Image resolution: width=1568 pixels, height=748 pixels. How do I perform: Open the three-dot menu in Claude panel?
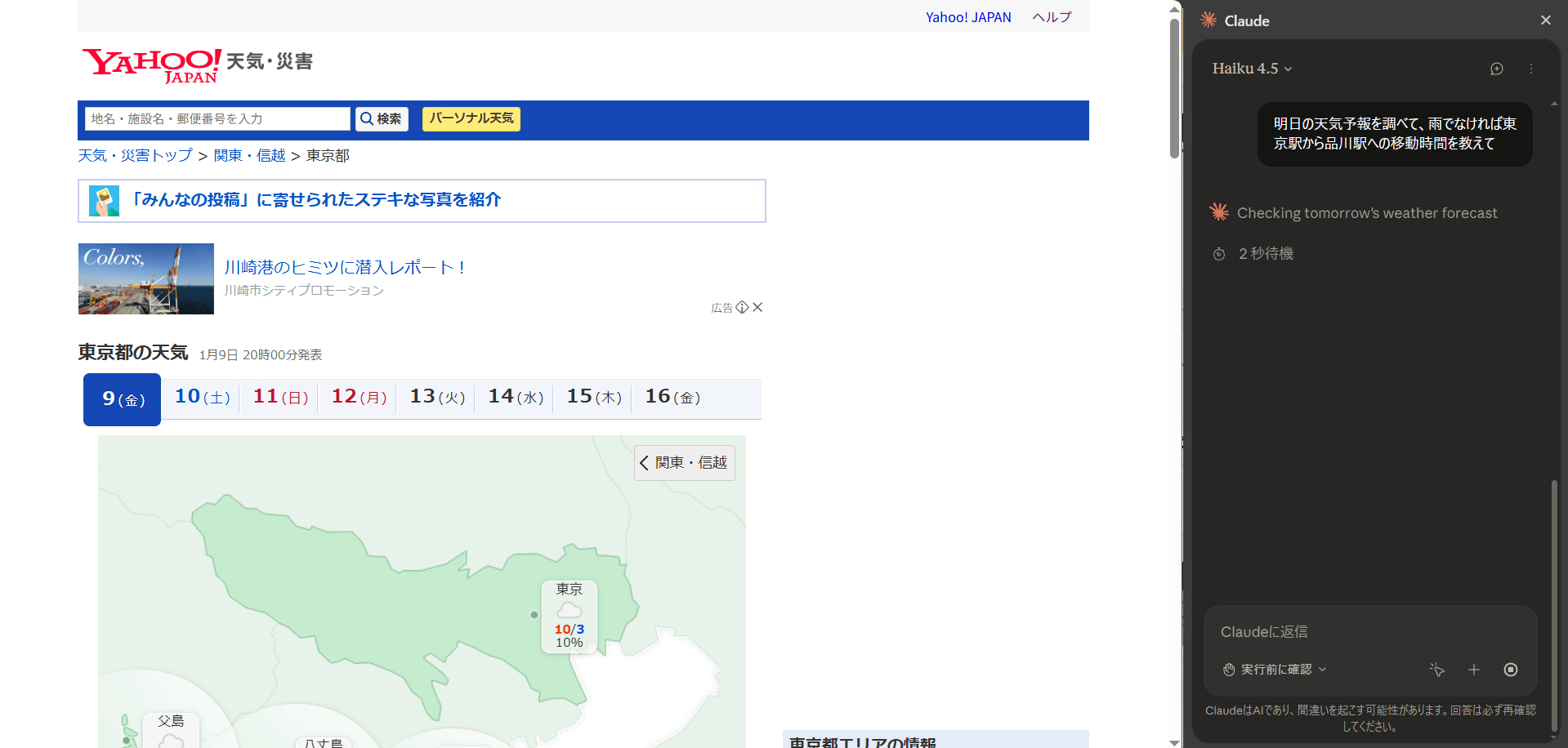1530,69
